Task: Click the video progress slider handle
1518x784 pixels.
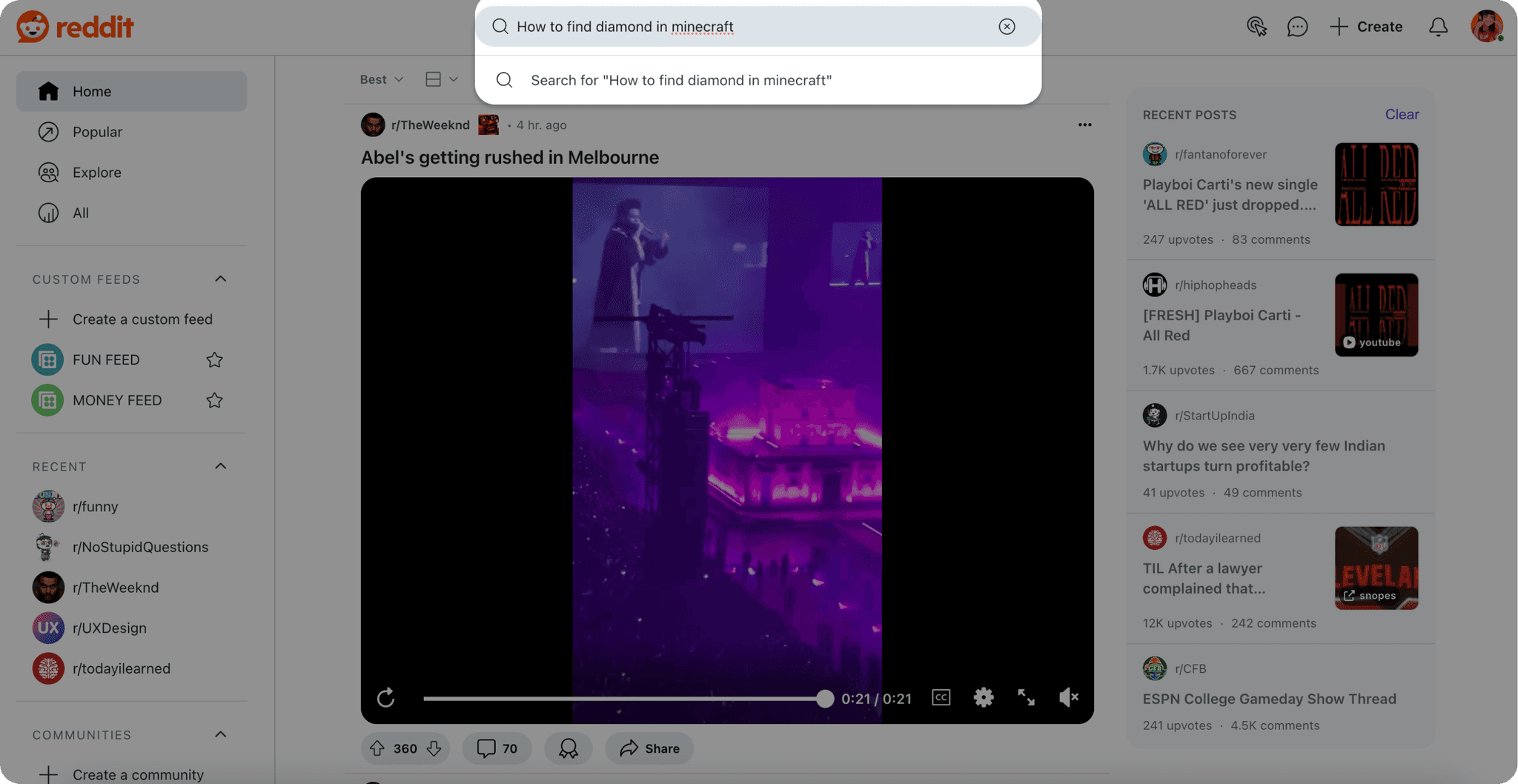Action: [824, 698]
